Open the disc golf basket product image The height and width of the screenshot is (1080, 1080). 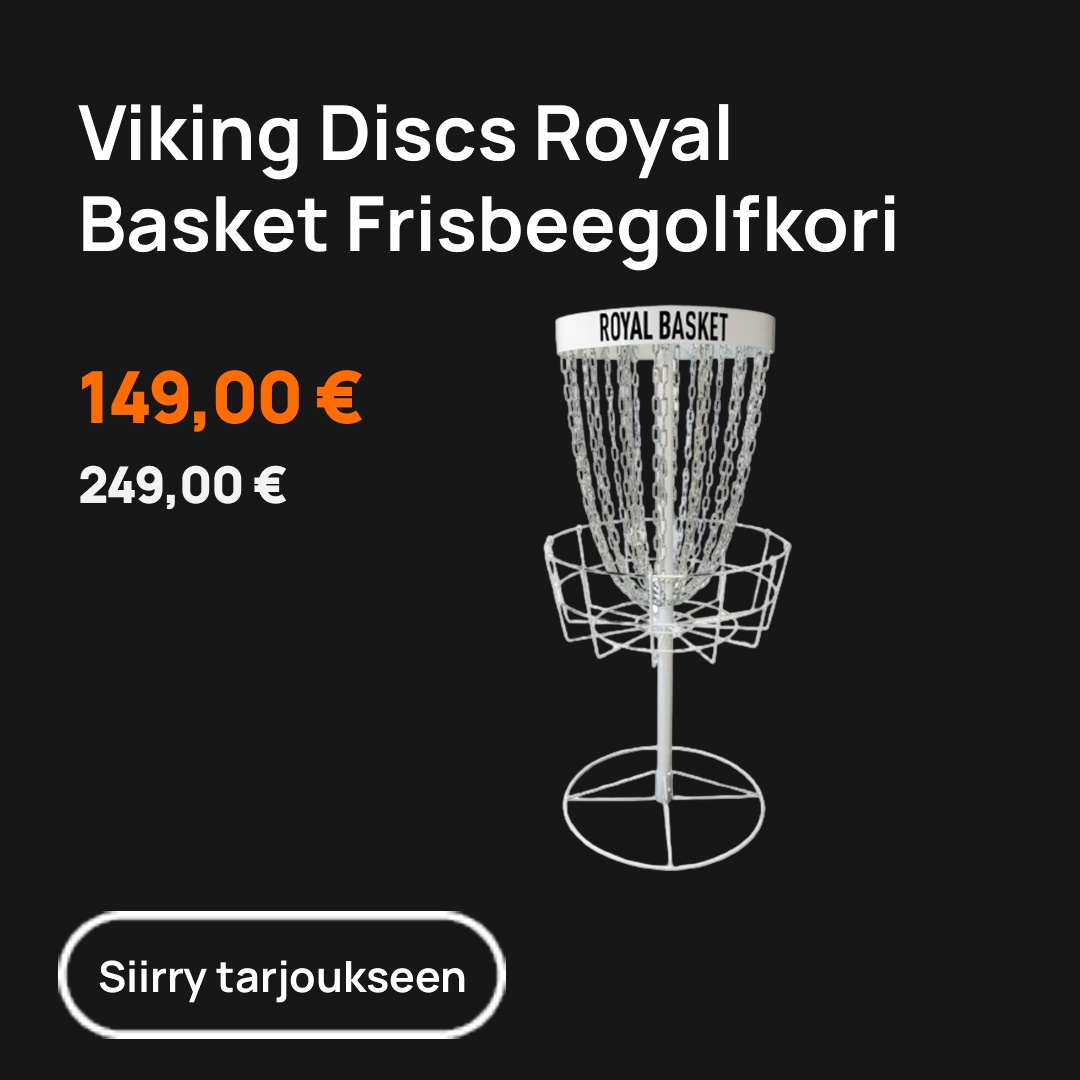click(x=667, y=588)
